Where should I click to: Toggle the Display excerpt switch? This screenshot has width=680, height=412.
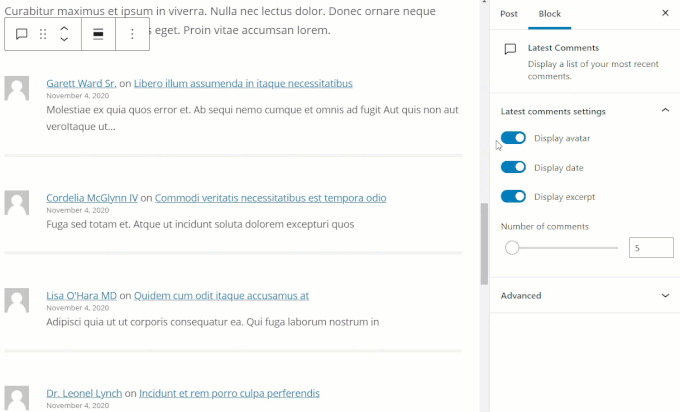pos(513,196)
